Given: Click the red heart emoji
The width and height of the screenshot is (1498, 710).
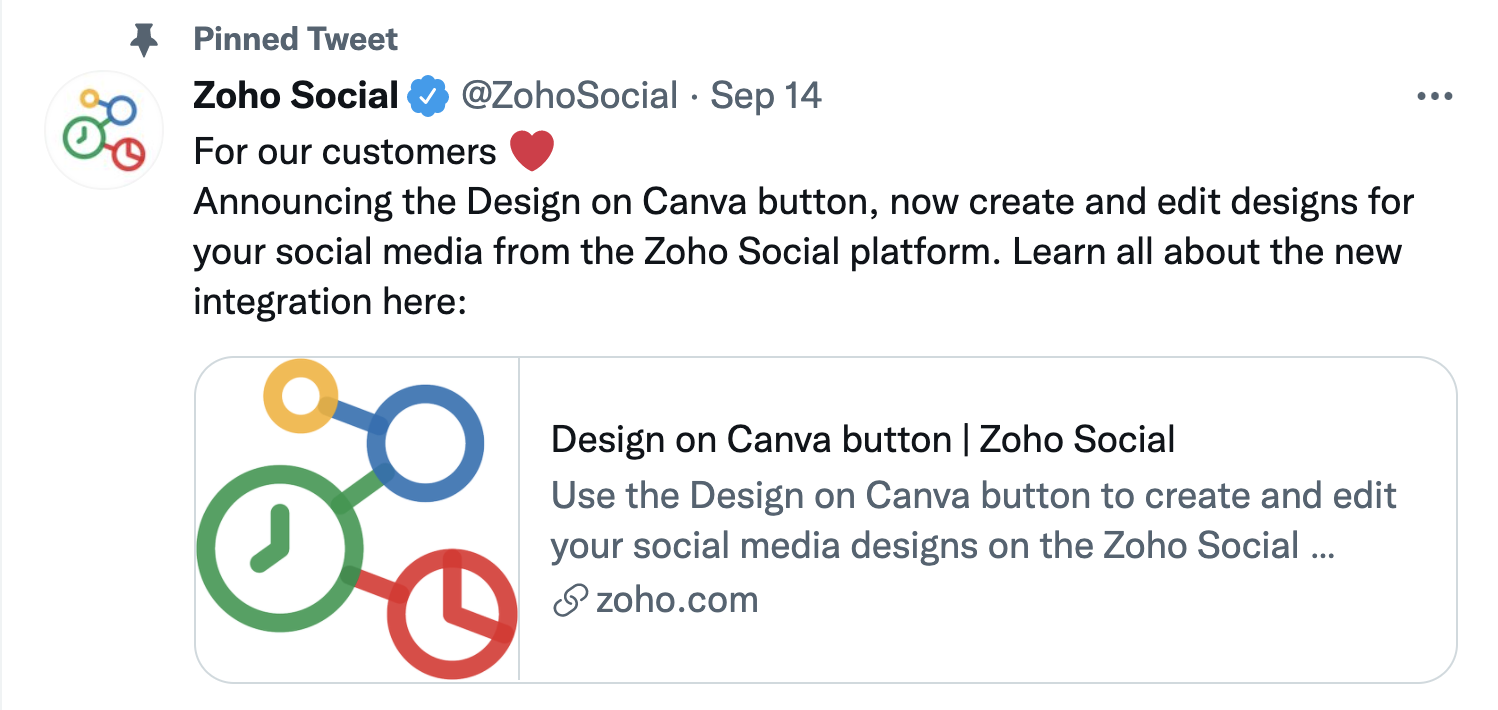Looking at the screenshot, I should 531,152.
